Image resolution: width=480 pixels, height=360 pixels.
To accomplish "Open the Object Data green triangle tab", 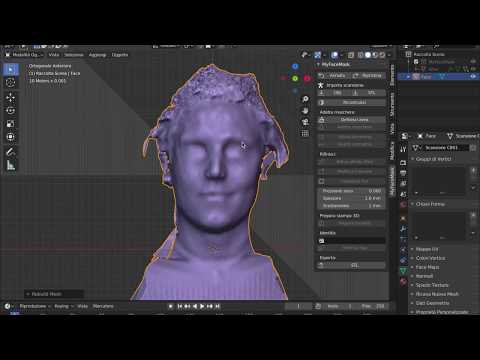I will click(403, 271).
